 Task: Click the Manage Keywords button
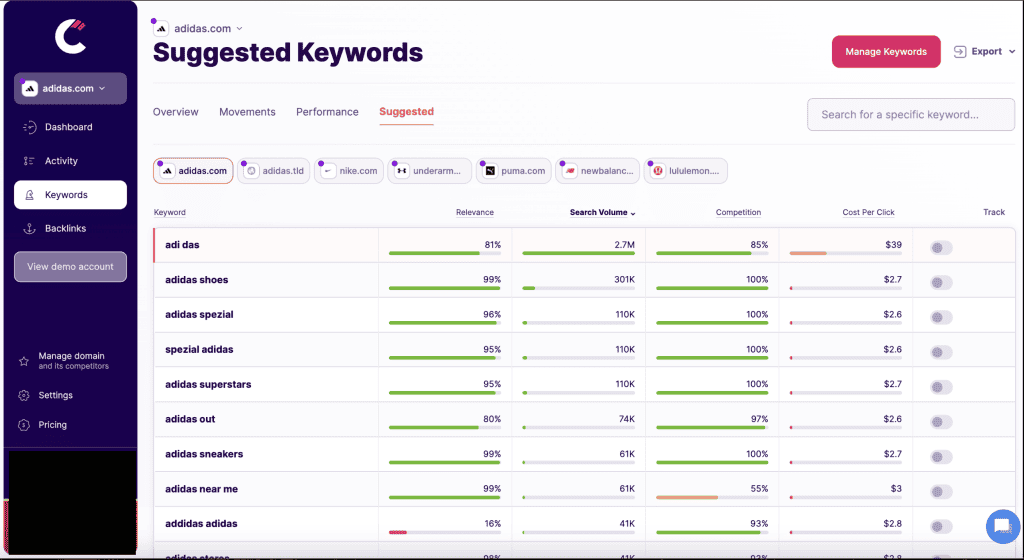coord(886,52)
